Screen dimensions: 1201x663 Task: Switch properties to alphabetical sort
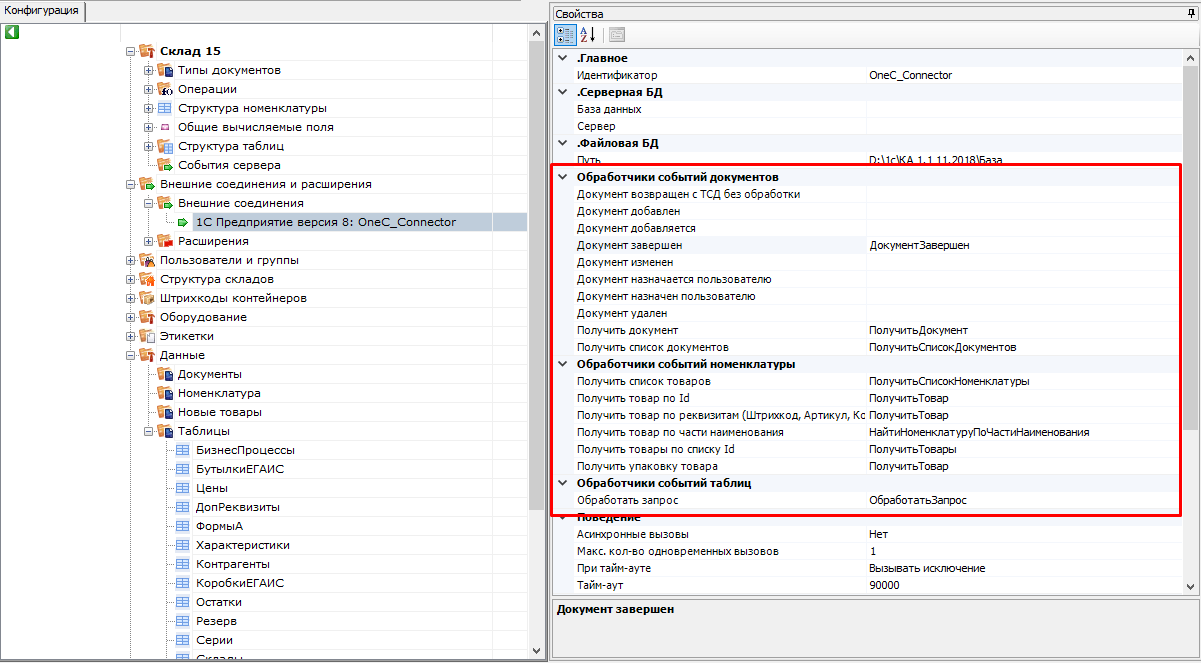pos(588,34)
